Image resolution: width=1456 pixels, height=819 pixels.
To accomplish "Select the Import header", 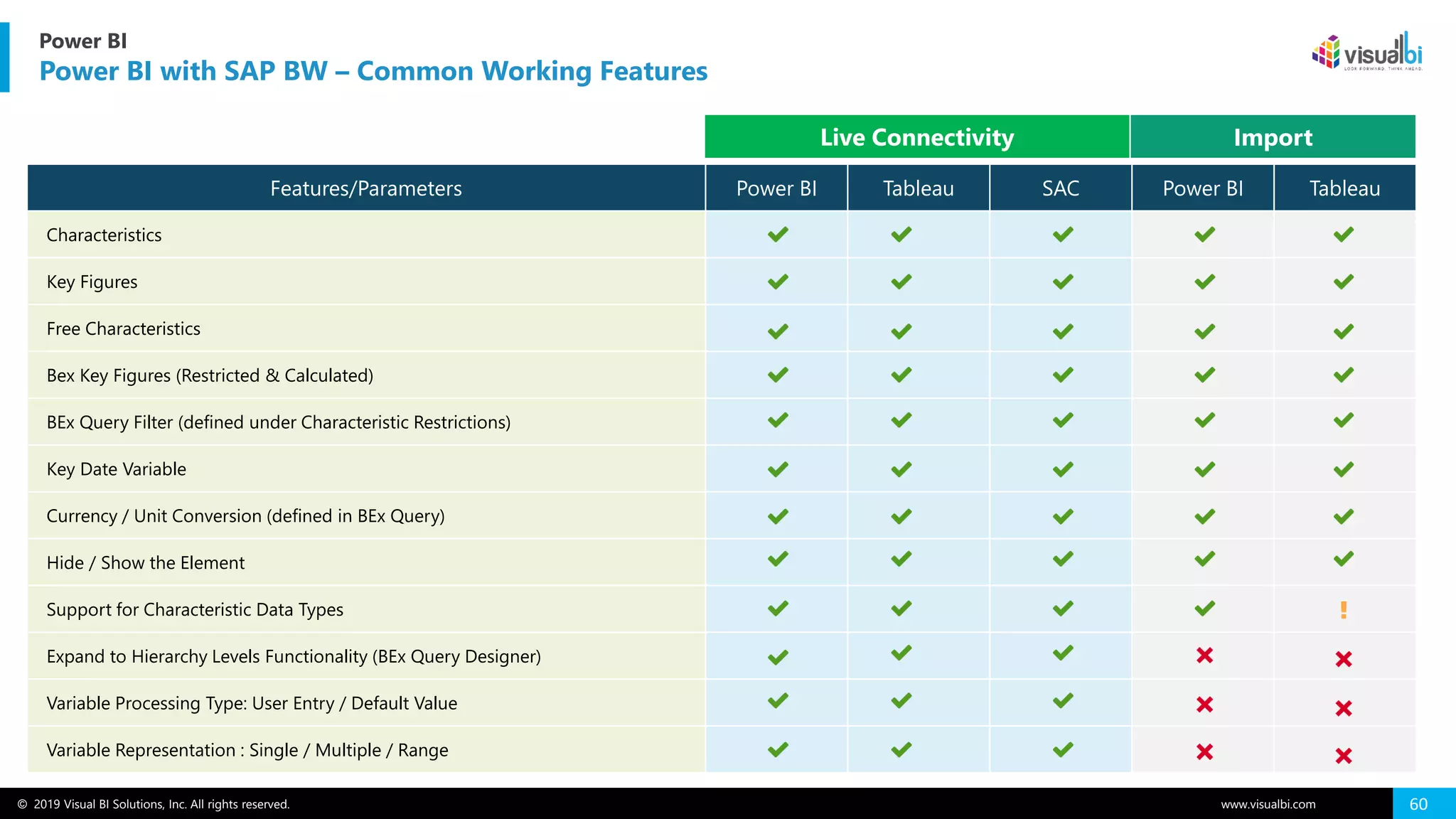I will click(1273, 136).
